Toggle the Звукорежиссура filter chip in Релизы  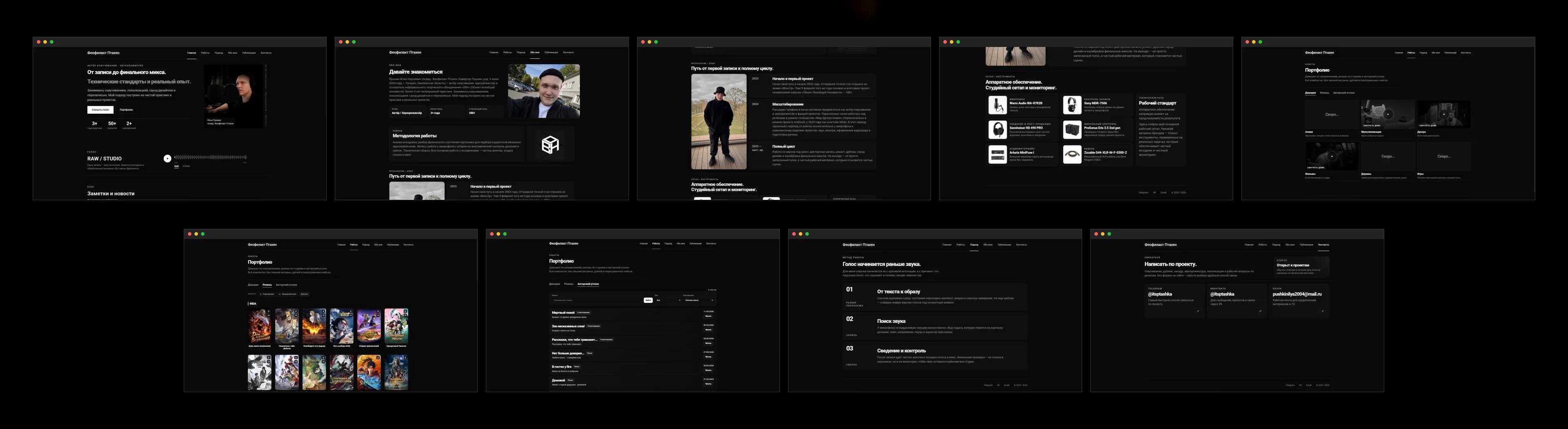(x=288, y=294)
